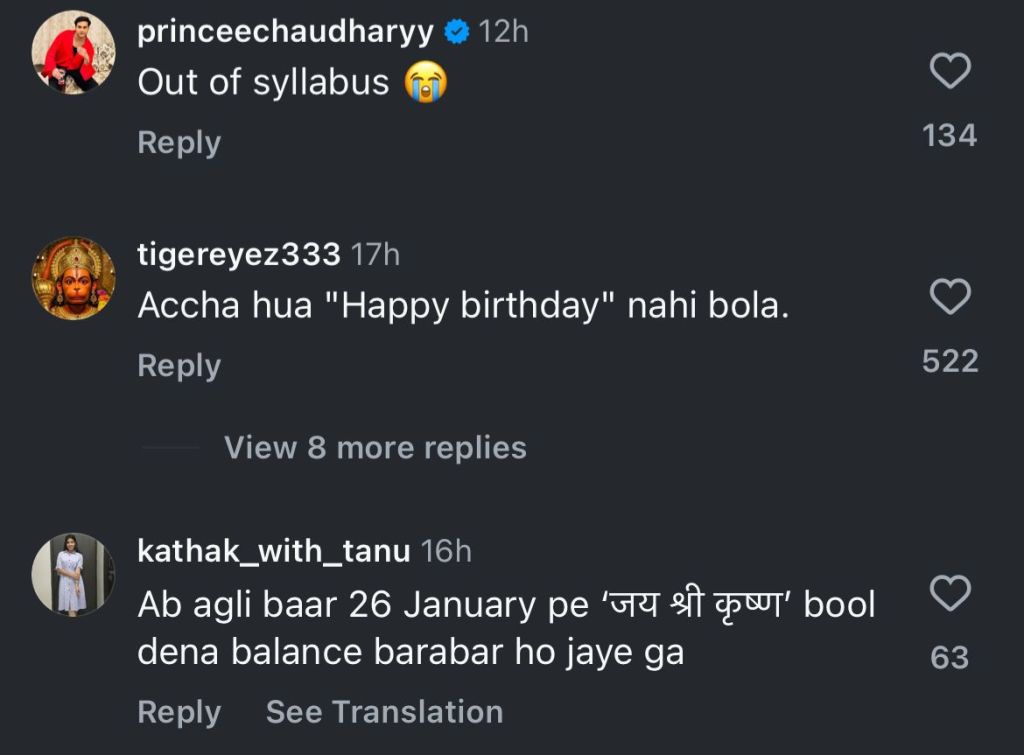1024x755 pixels.
Task: Like kathak_with_tanu's comment with heart
Action: (950, 593)
